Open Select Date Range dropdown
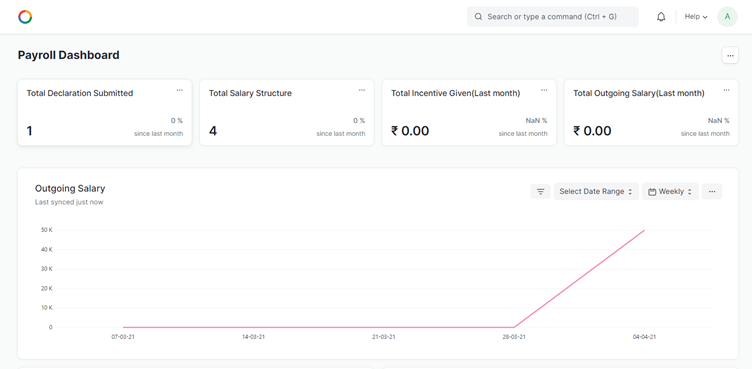752x369 pixels. coord(596,191)
